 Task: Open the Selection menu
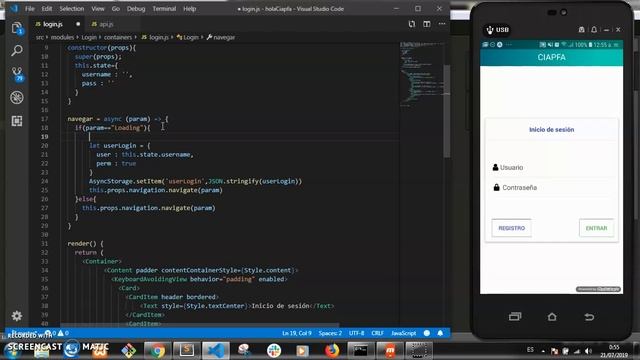pos(71,9)
